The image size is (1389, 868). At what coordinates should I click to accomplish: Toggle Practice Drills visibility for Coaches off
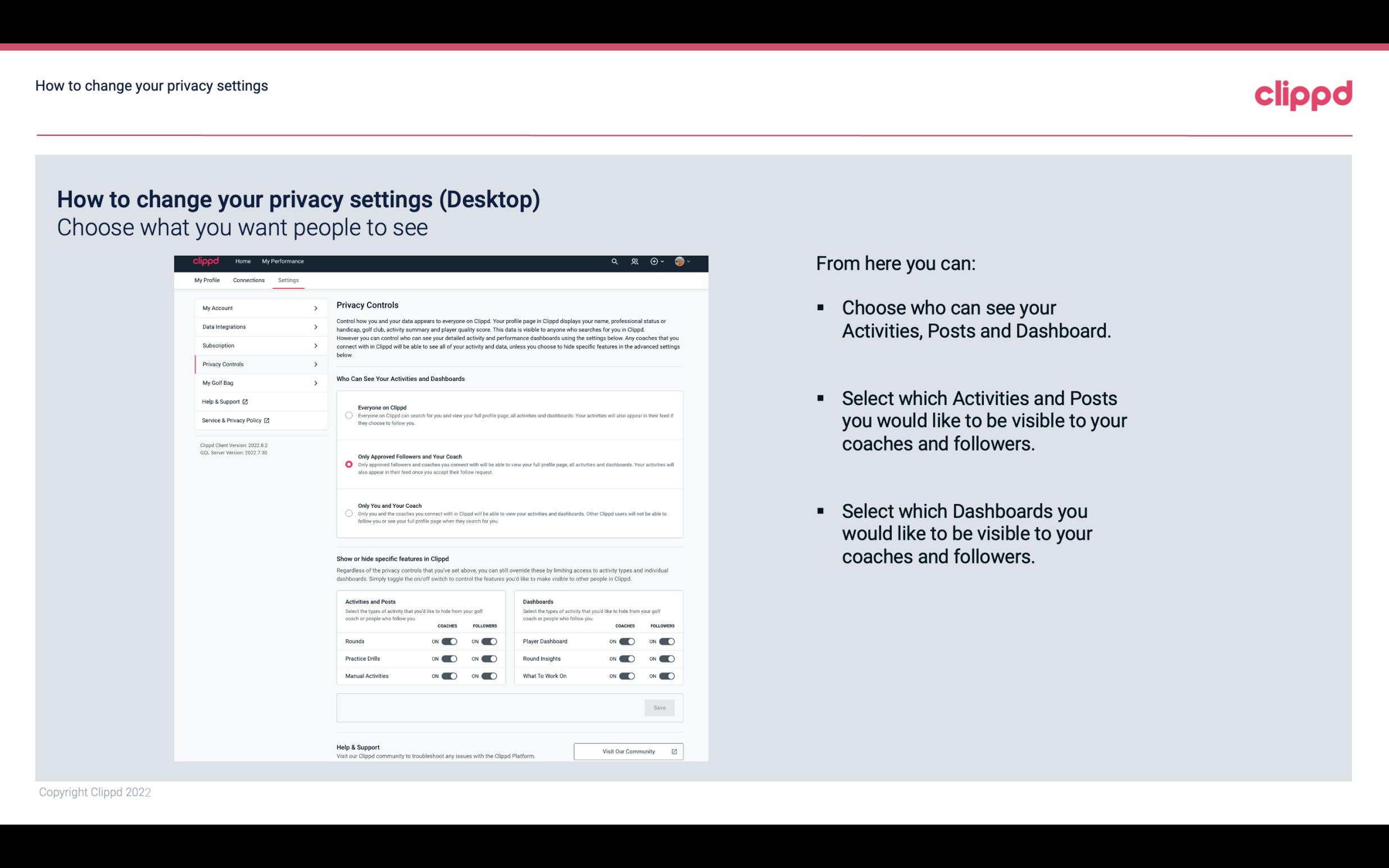[447, 659]
